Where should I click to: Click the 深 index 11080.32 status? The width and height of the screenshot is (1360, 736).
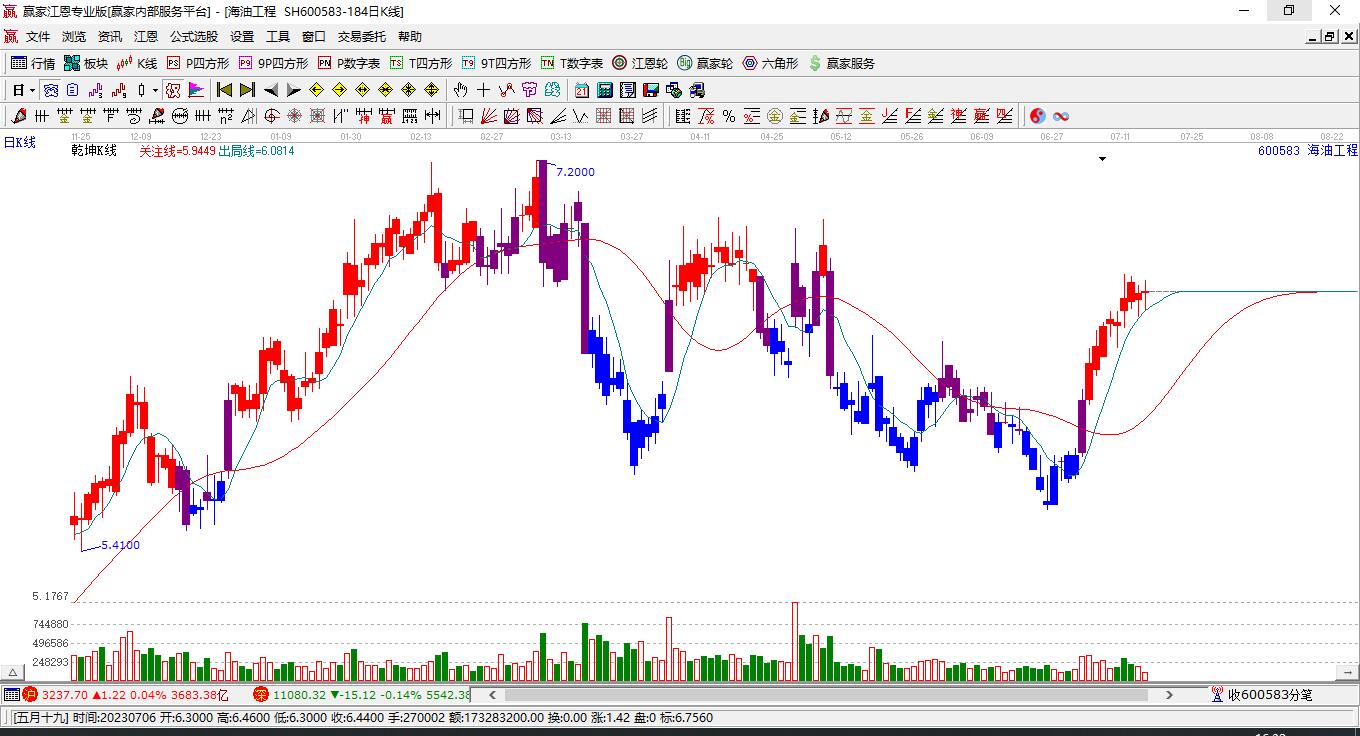click(362, 694)
